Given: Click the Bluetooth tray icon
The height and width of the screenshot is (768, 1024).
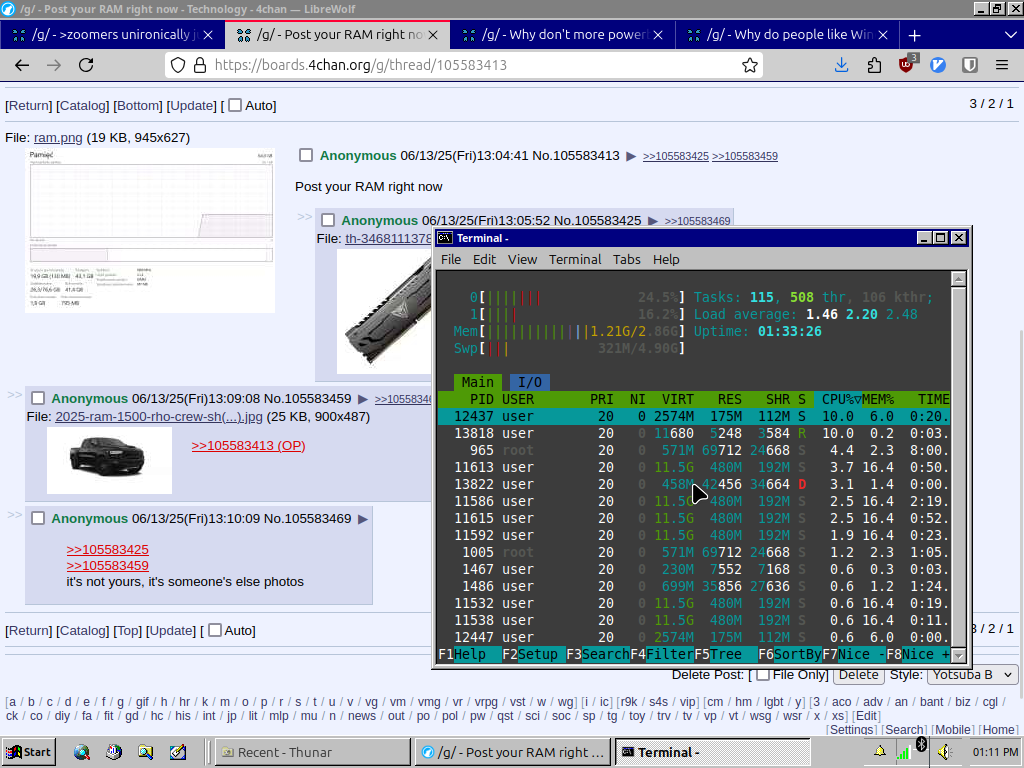Looking at the screenshot, I should [921, 745].
